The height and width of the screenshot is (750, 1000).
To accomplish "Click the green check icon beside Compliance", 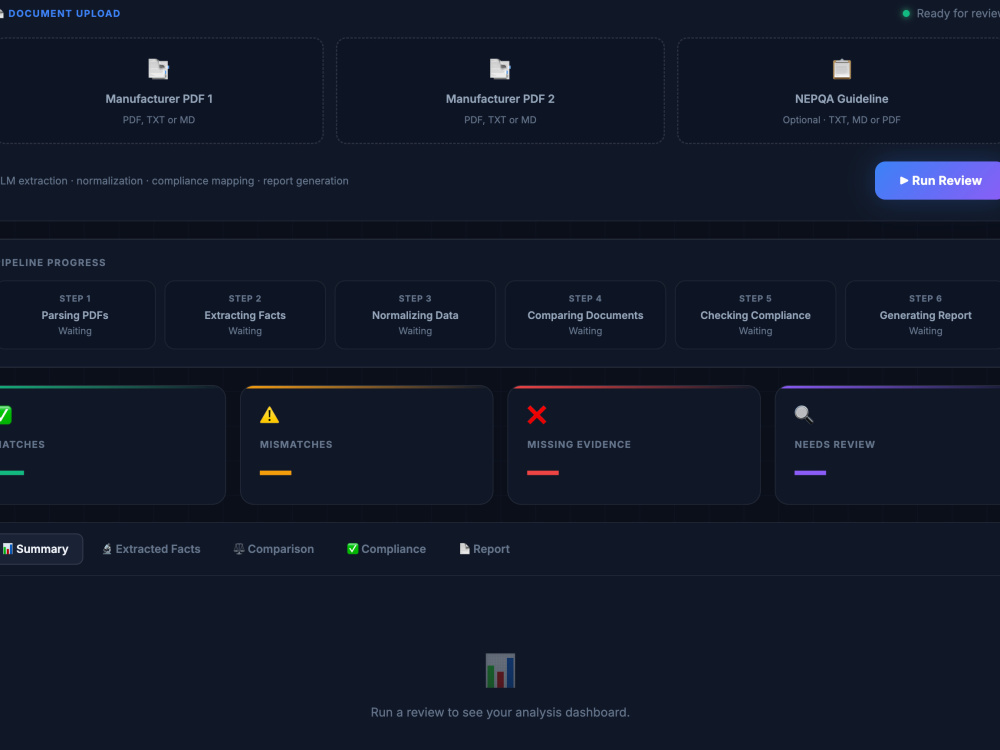I will (352, 548).
